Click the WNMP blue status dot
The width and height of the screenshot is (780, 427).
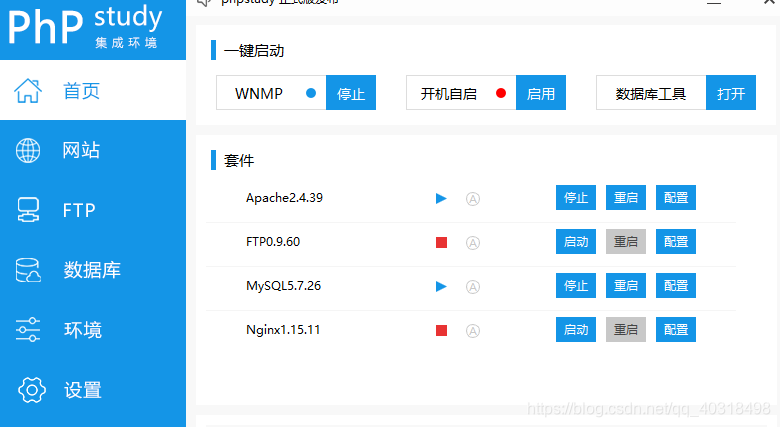[x=311, y=93]
